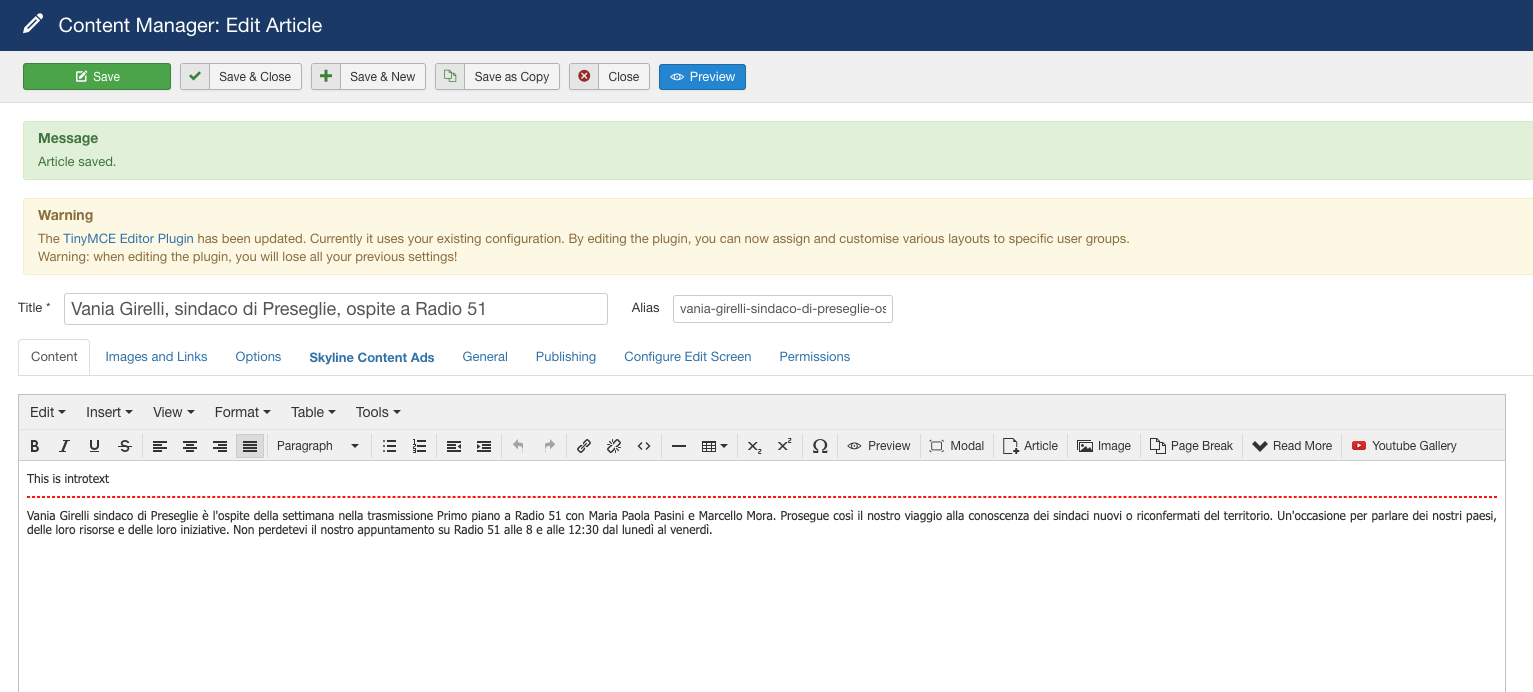Image resolution: width=1533 pixels, height=692 pixels.
Task: Insert an Article link
Action: (1031, 446)
